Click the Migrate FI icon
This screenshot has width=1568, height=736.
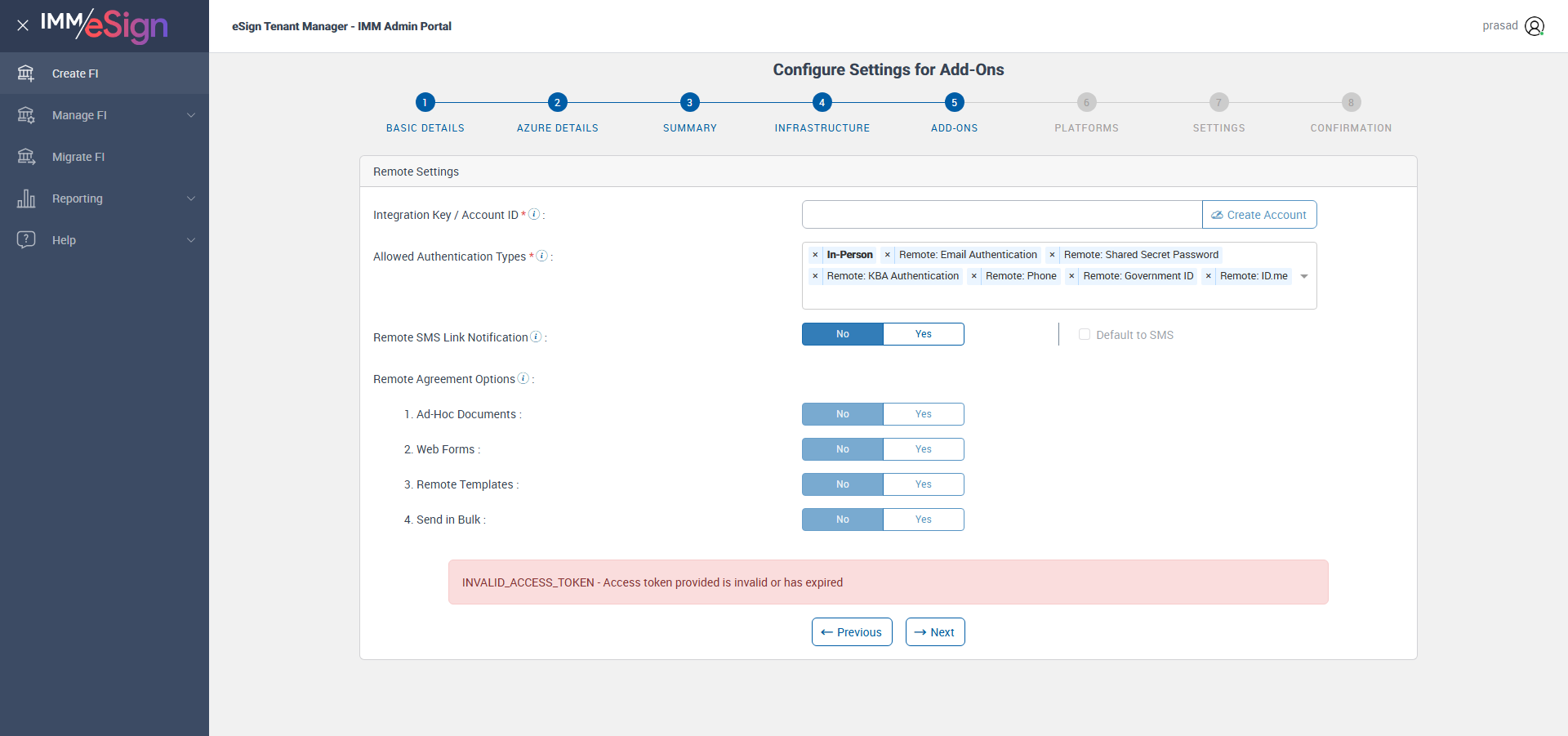coord(26,157)
